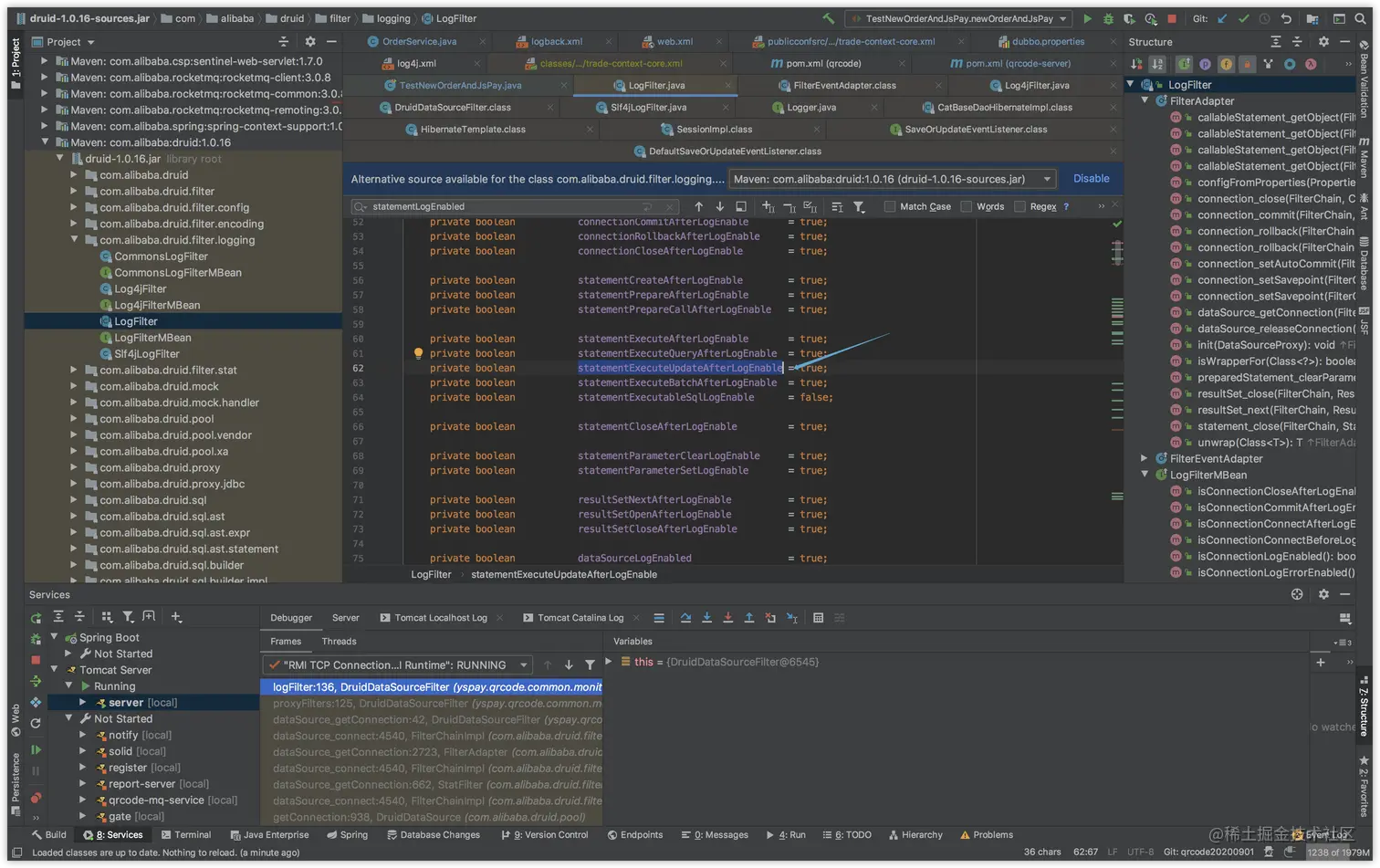Switch to the Log4jFilter.java editor tab
This screenshot has width=1380, height=868.
pos(1036,86)
